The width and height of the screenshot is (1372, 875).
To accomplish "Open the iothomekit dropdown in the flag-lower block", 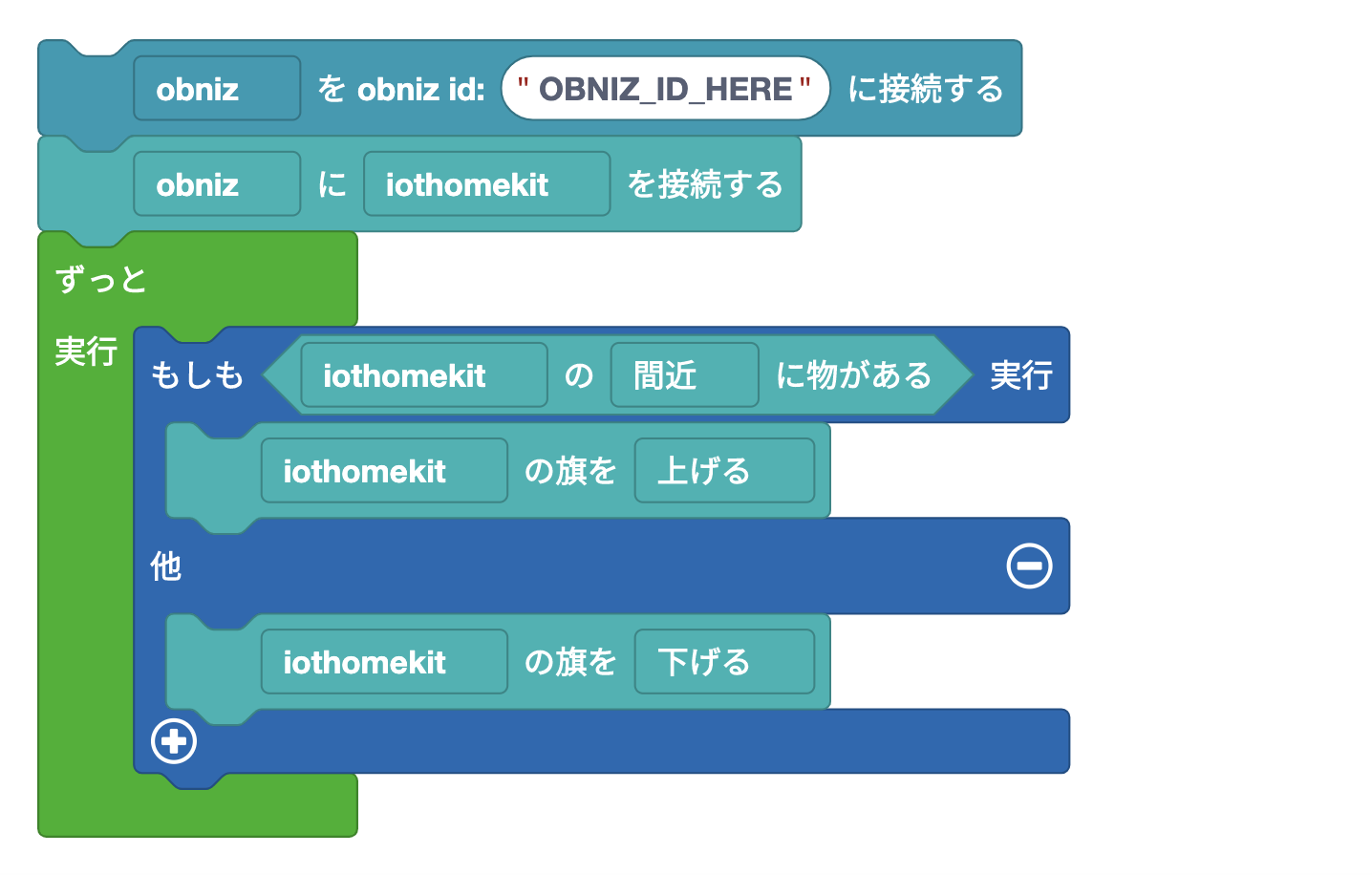I will (383, 661).
